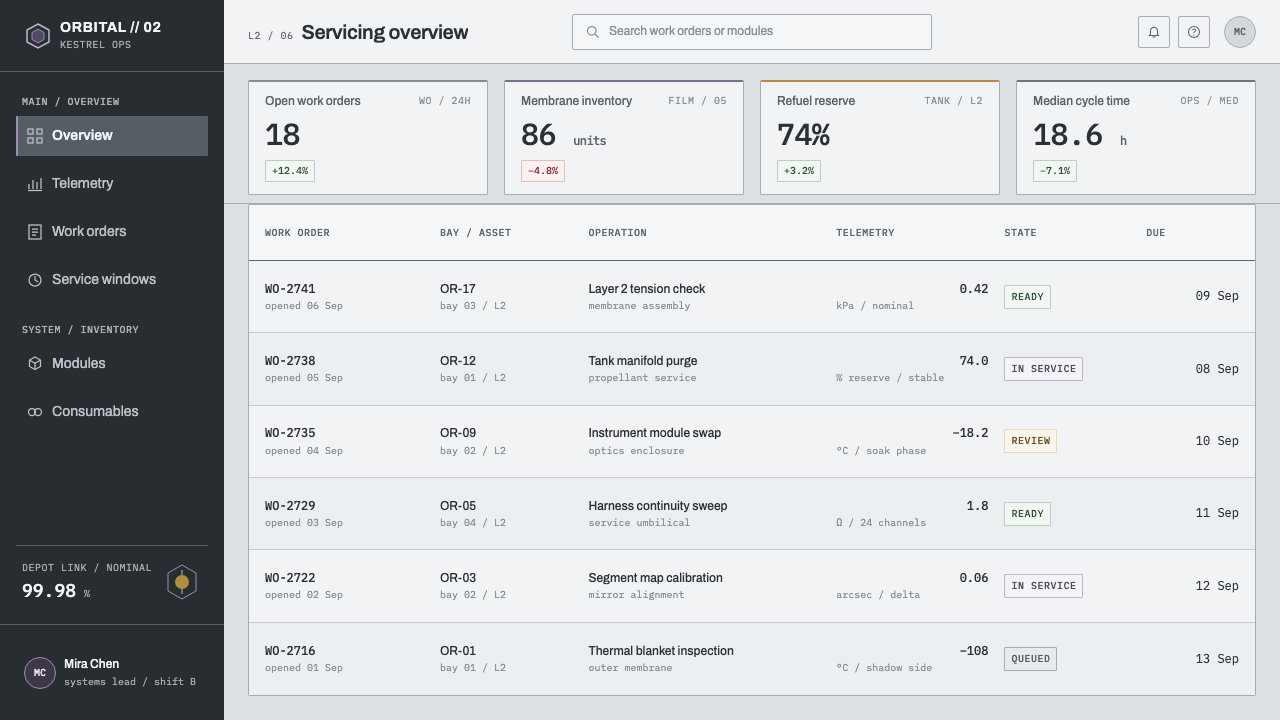Screen dimensions: 1280x720
Task: Click the Orbital hexagon logo icon
Action: 38,36
